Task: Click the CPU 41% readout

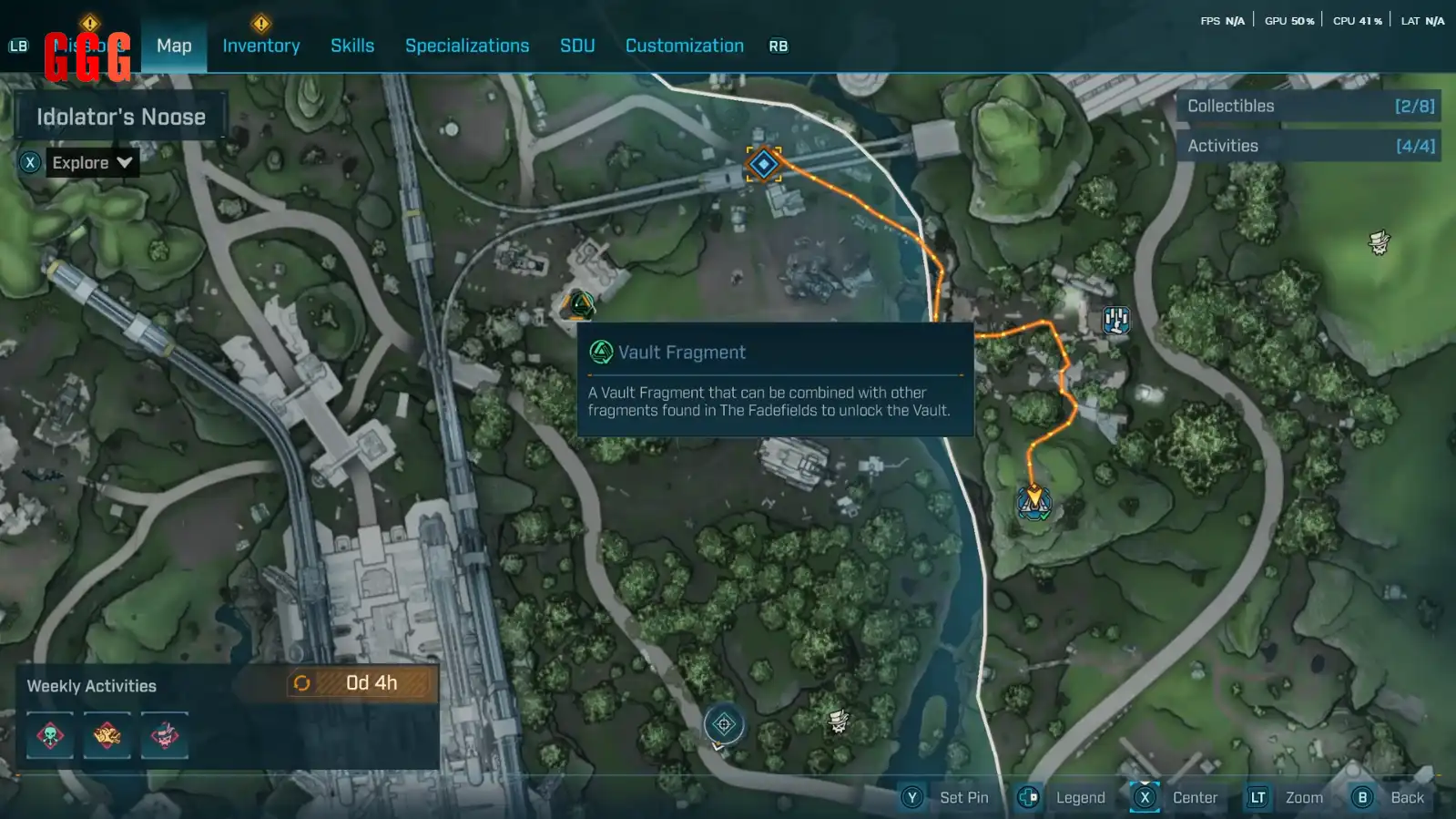Action: tap(1358, 20)
